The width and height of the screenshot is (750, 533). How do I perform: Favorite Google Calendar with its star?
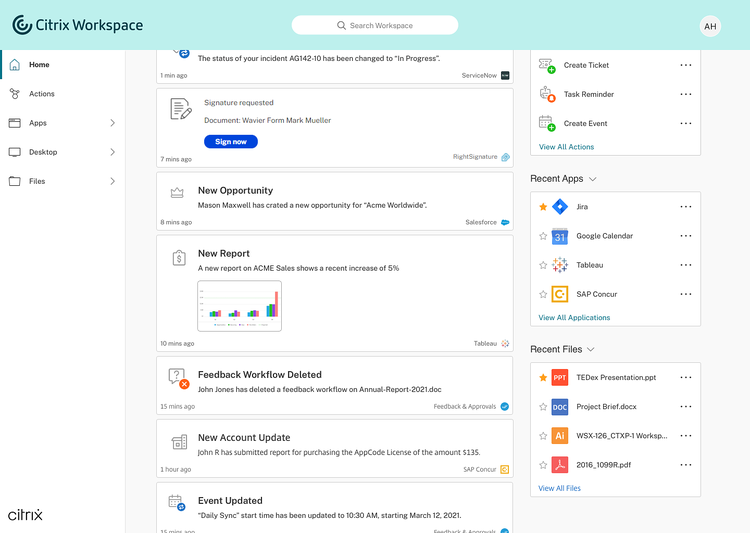pyautogui.click(x=543, y=236)
